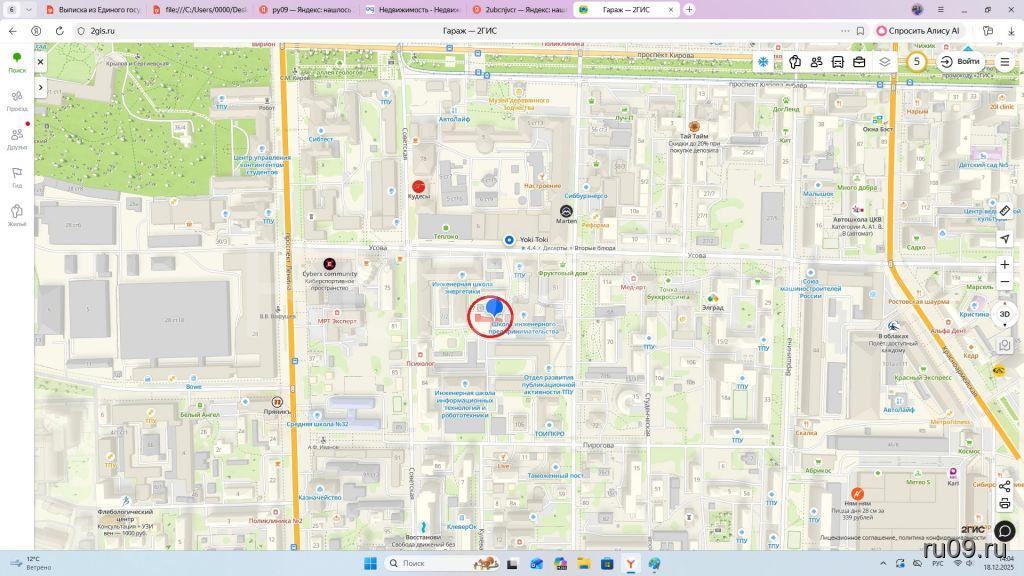
Task: Click the my location arrow button
Action: (x=1005, y=238)
